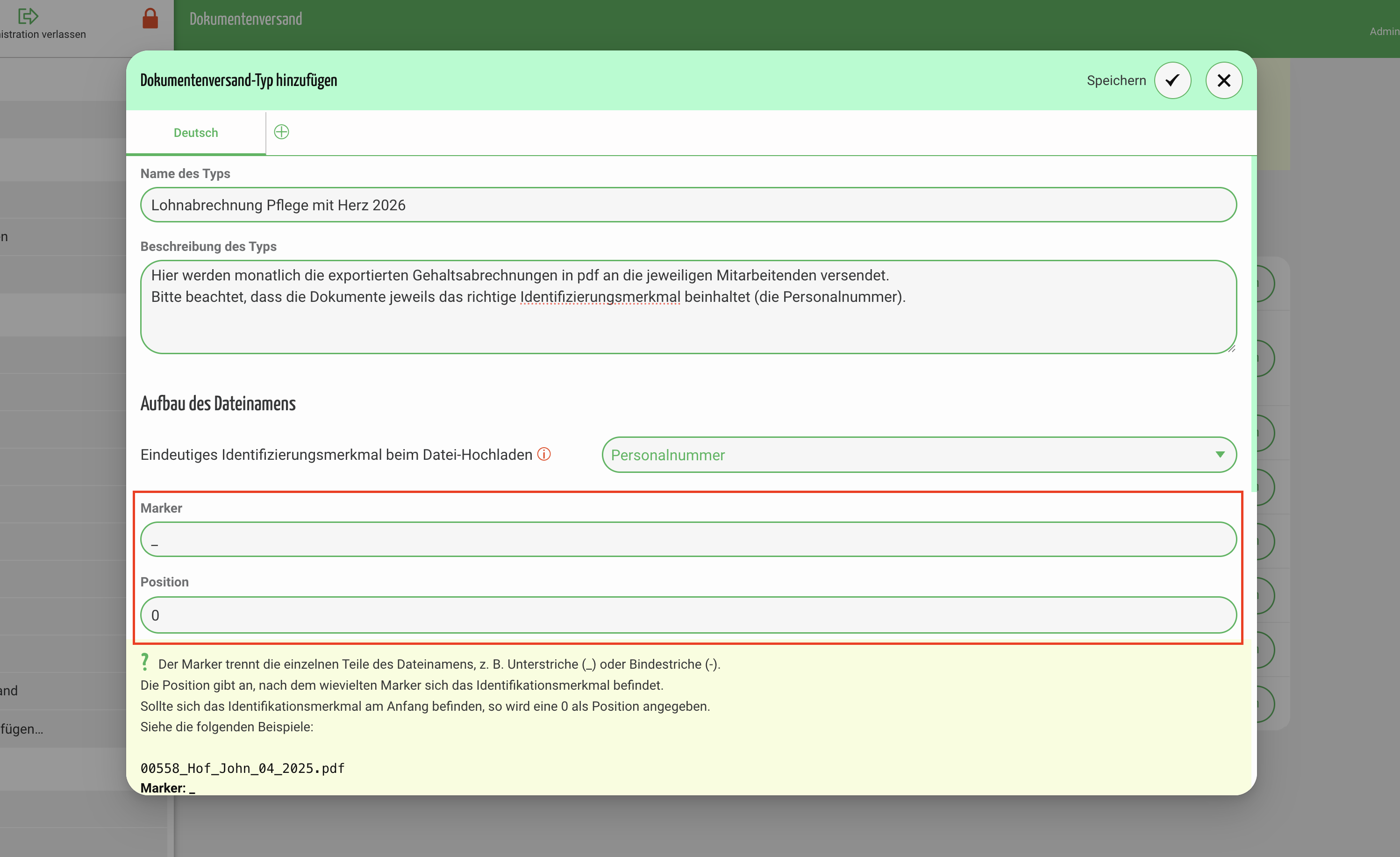
Task: Click the Dokumentenversand header title
Action: point(245,19)
